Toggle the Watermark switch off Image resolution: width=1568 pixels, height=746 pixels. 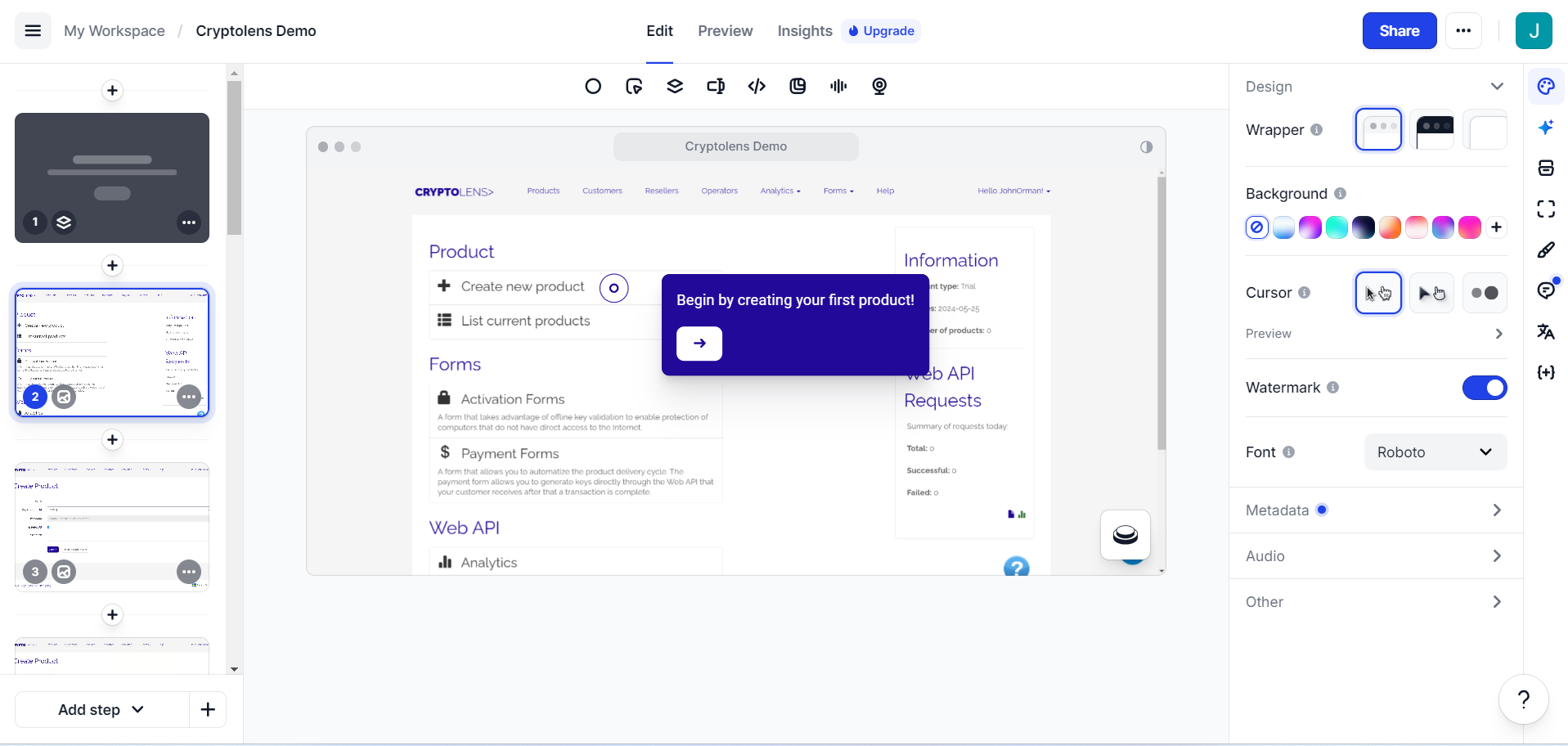point(1485,388)
